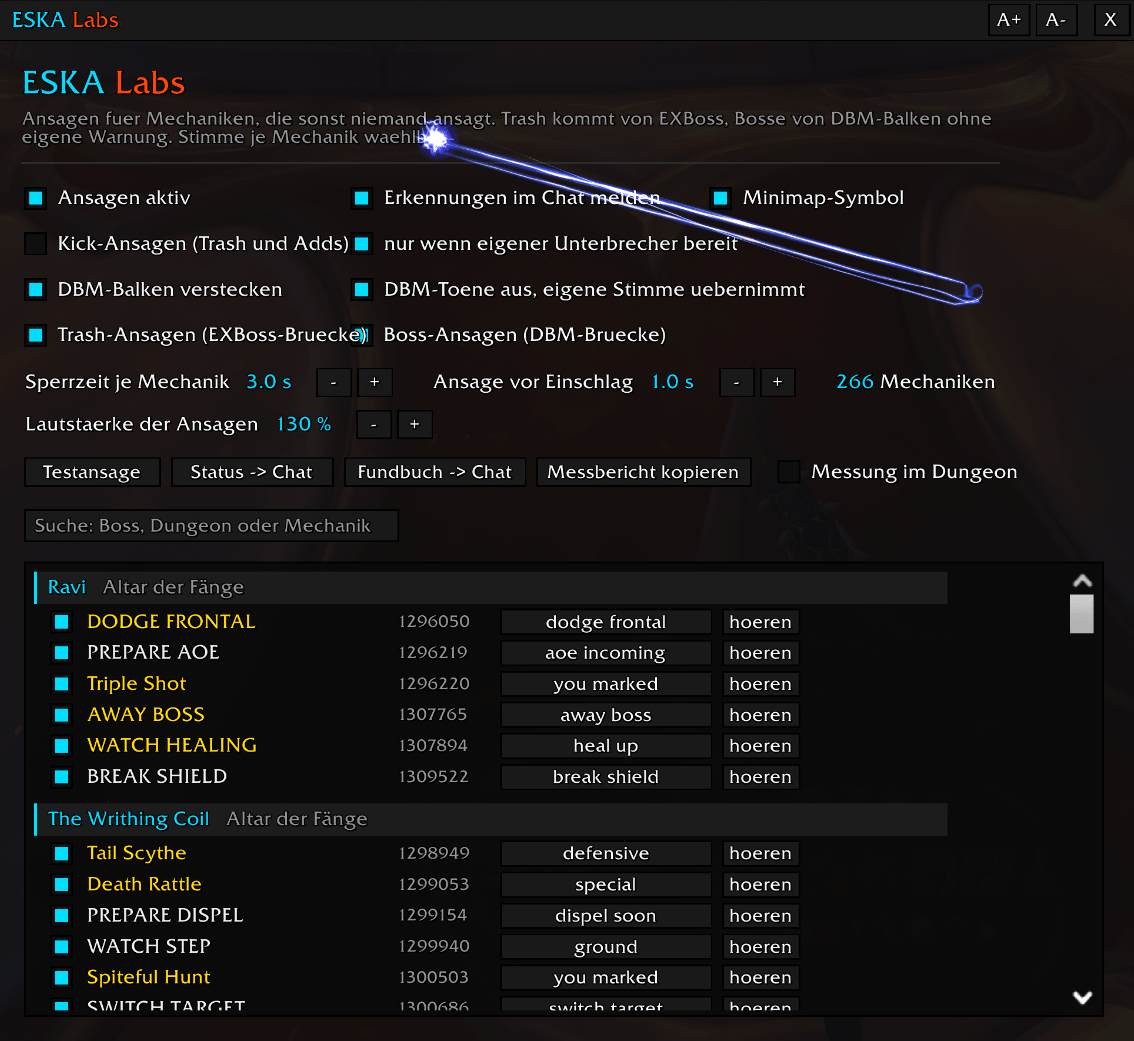This screenshot has width=1134, height=1041.
Task: Increase font size with A+ button
Action: tap(1008, 20)
